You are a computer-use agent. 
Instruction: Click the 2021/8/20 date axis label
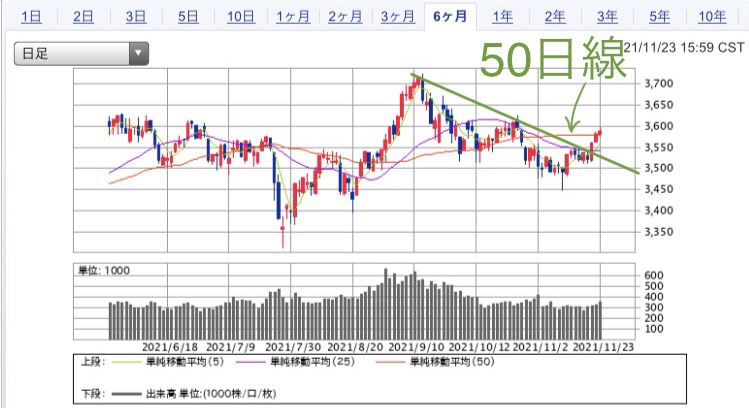pyautogui.click(x=354, y=347)
